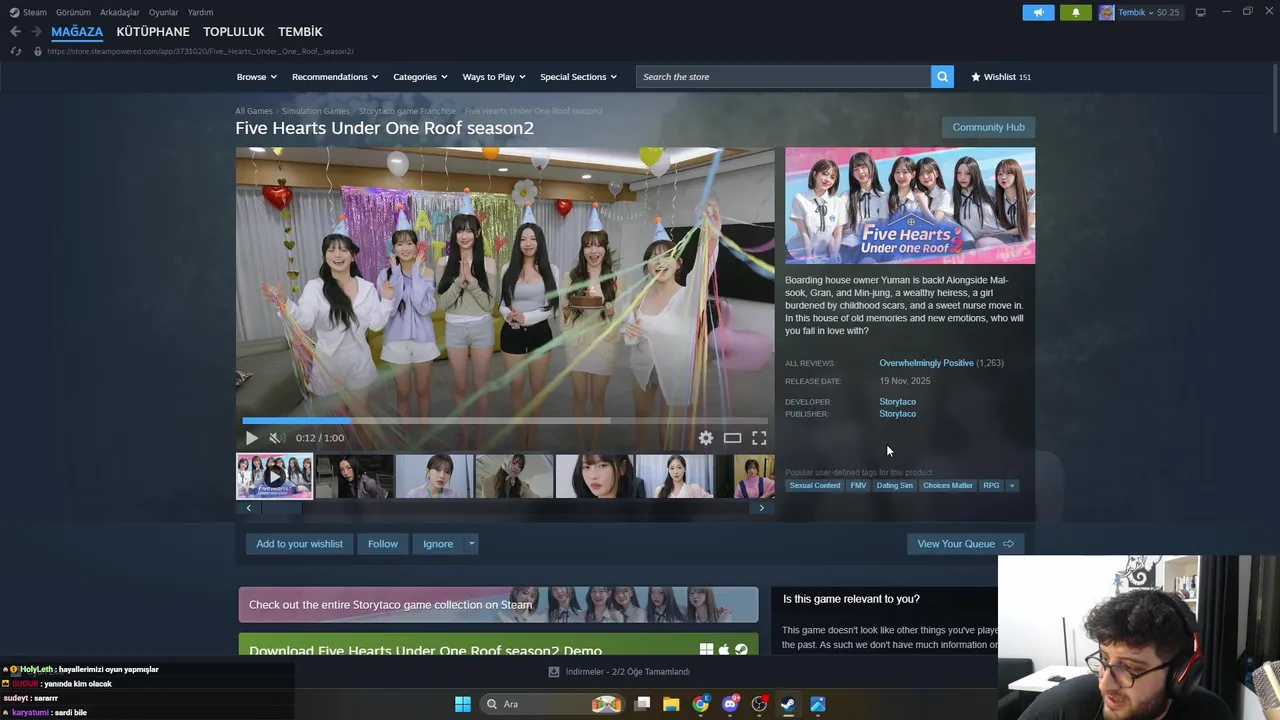Open the Arkadaşlar menu
Image resolution: width=1280 pixels, height=720 pixels.
(x=120, y=12)
